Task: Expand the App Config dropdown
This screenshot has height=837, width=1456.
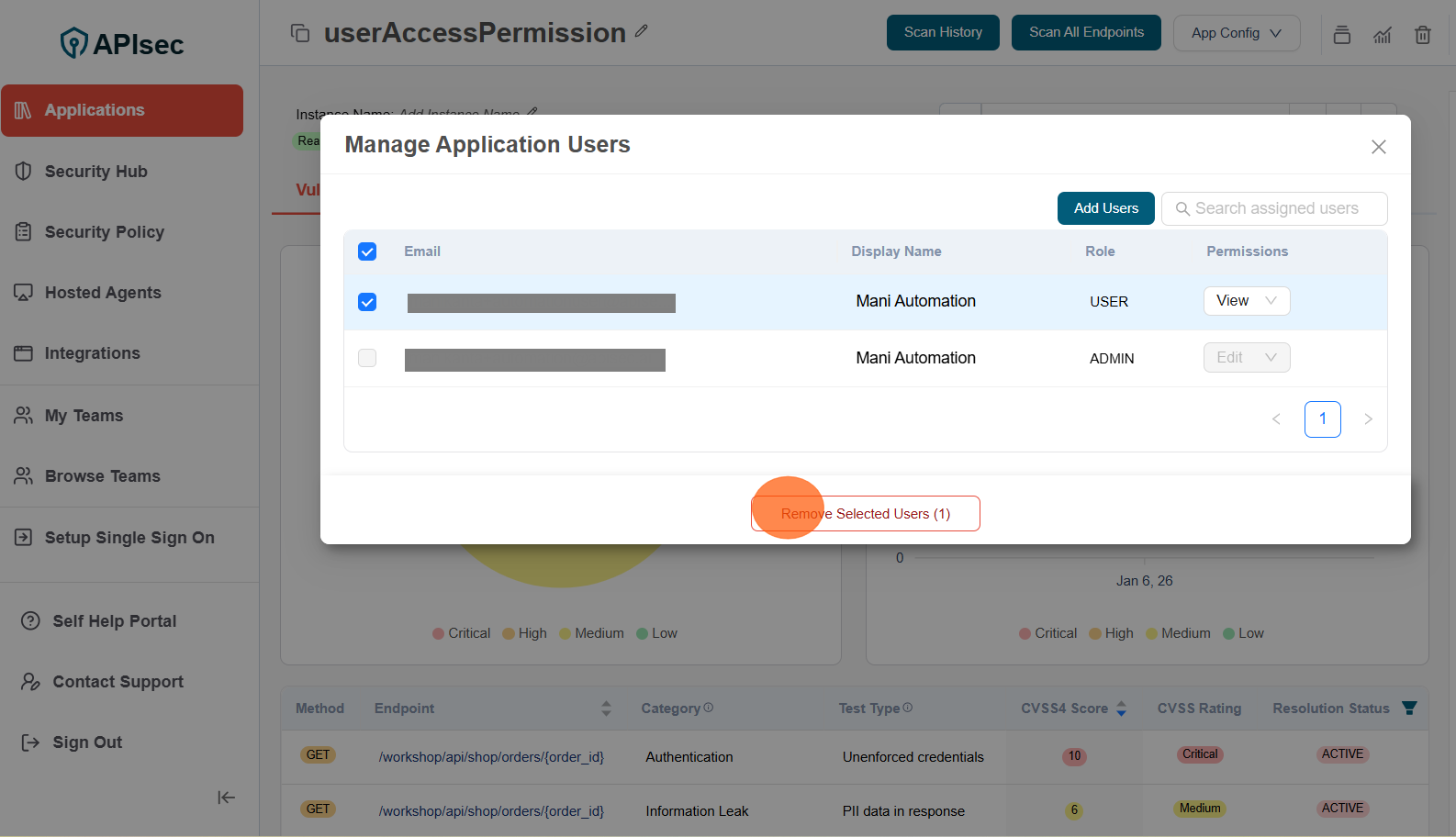Action: [x=1236, y=33]
